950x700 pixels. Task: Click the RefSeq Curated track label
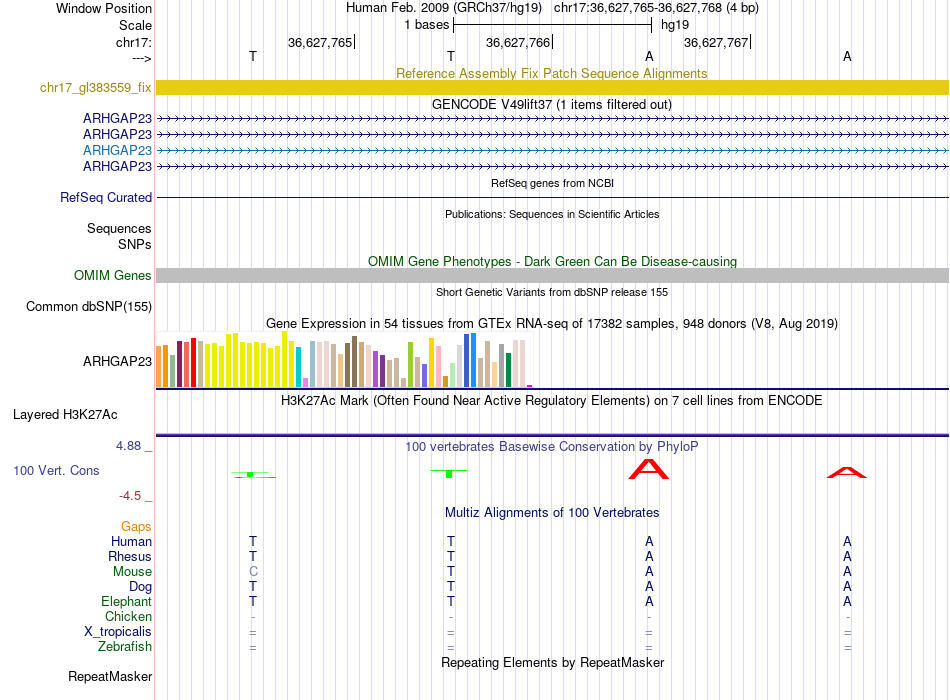[106, 198]
